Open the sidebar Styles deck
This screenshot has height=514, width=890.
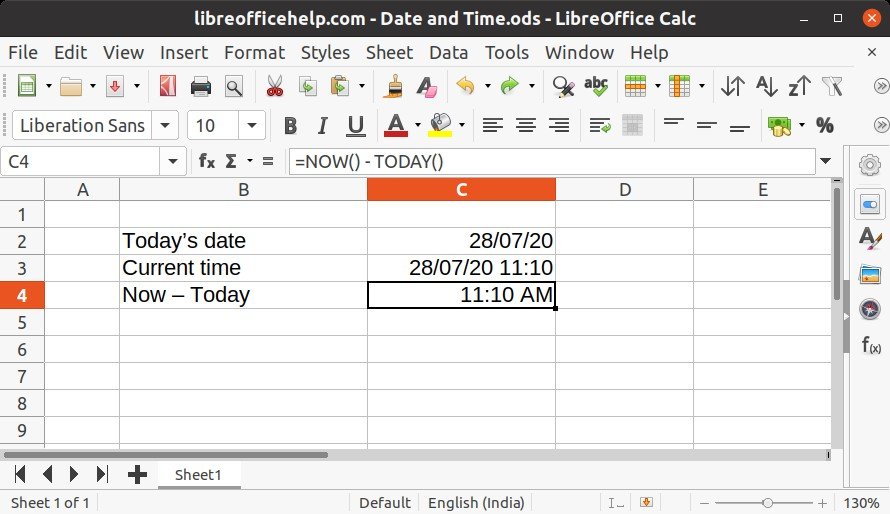(x=870, y=238)
